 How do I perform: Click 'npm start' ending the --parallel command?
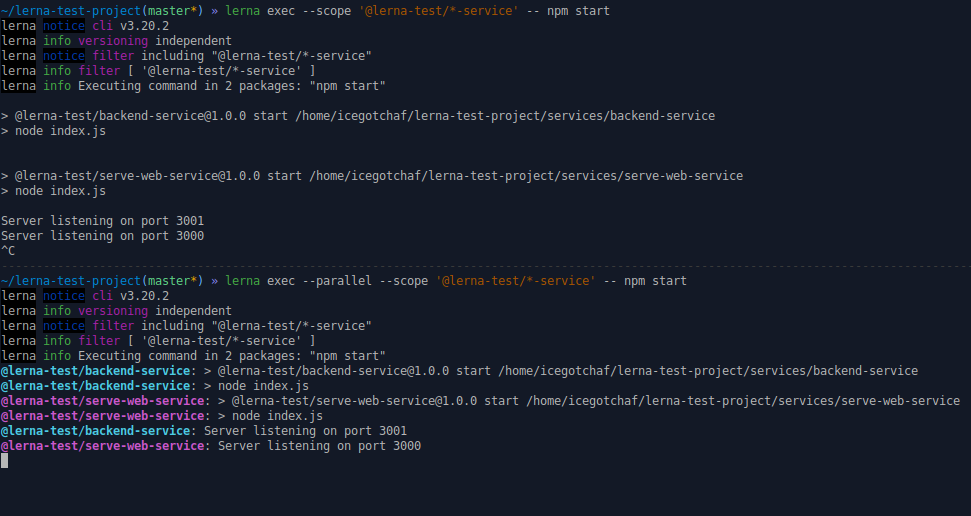point(655,281)
